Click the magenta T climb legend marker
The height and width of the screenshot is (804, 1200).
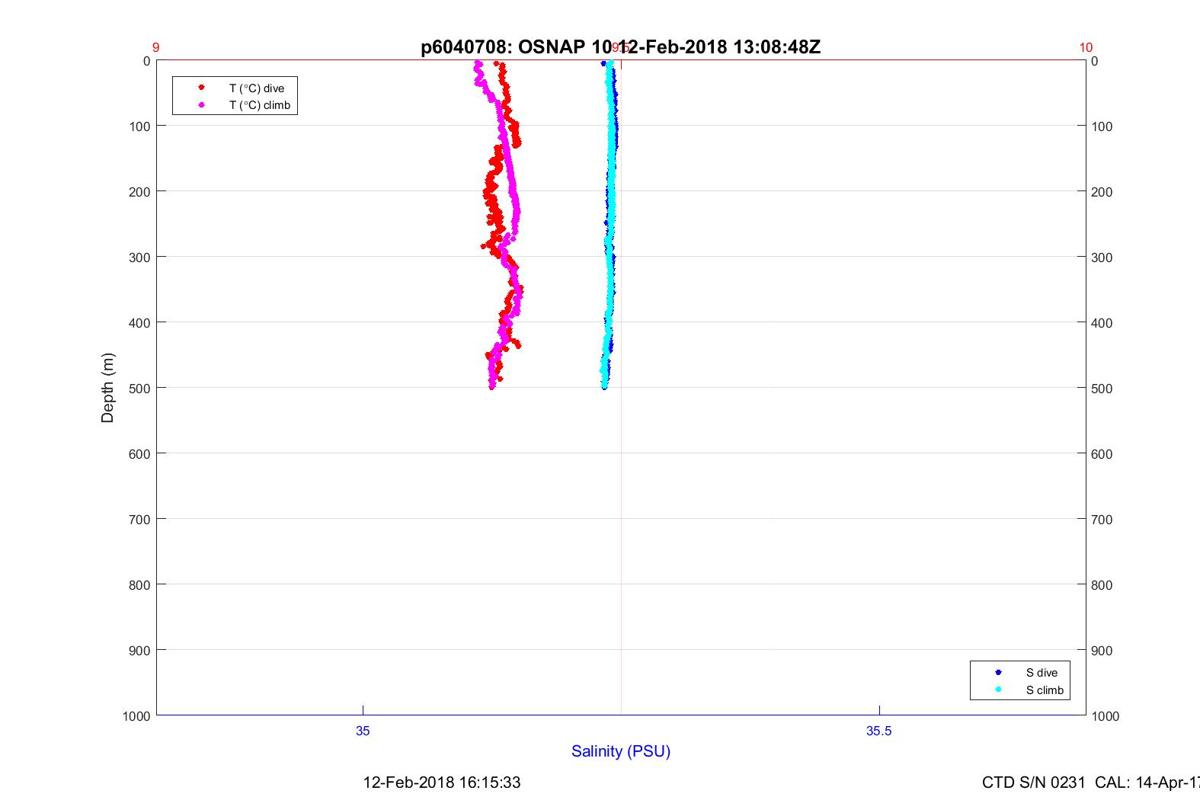point(201,104)
